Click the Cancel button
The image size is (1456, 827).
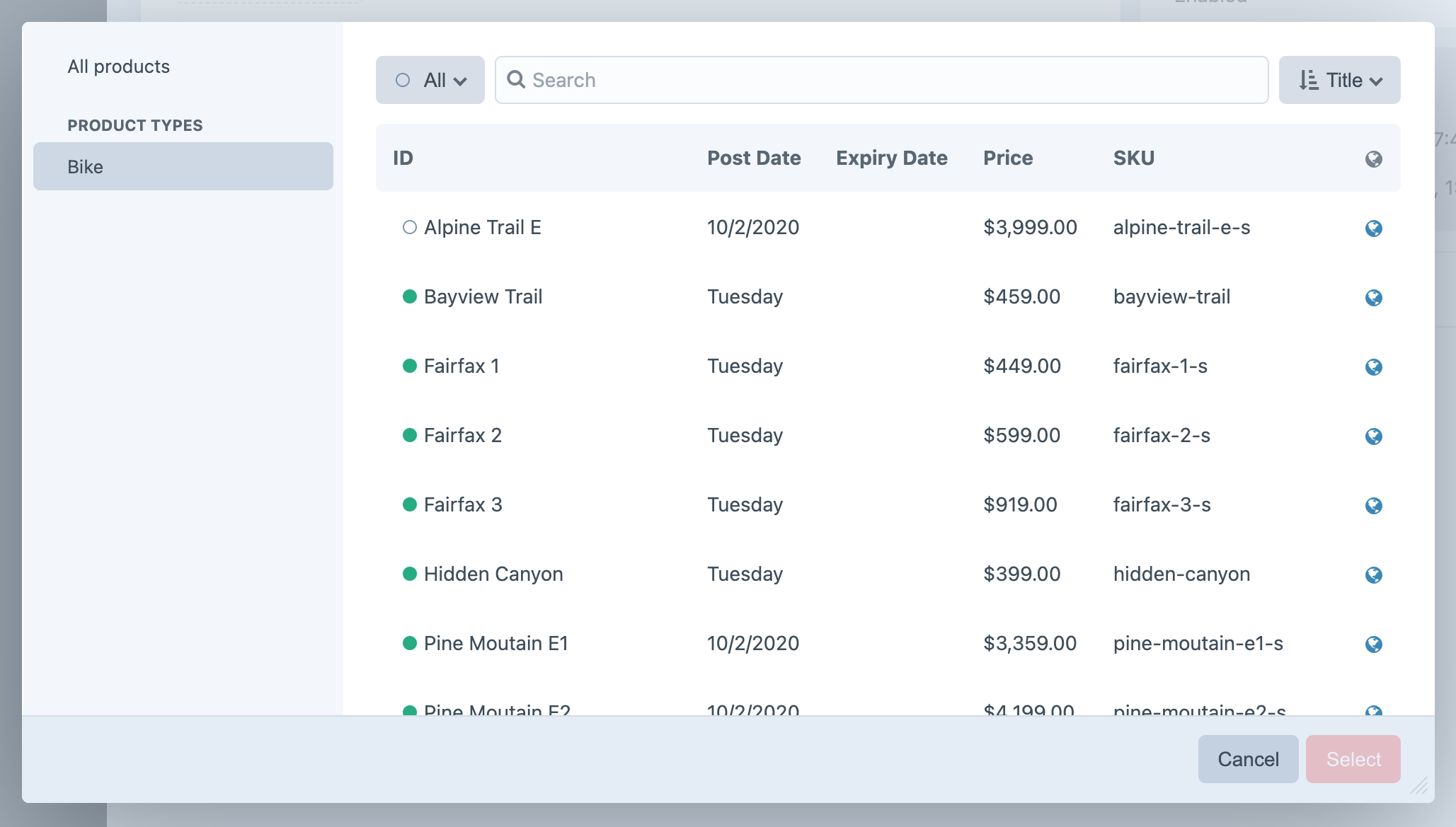click(1248, 759)
